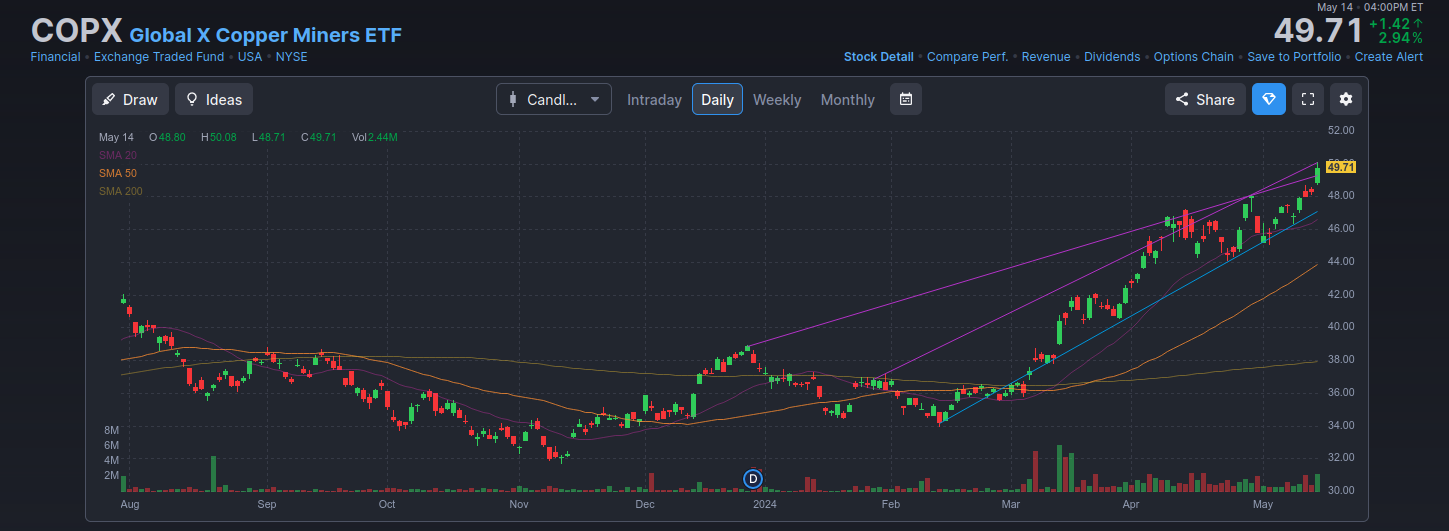
Task: Toggle the SMA 50 indicator label
Action: [x=118, y=173]
